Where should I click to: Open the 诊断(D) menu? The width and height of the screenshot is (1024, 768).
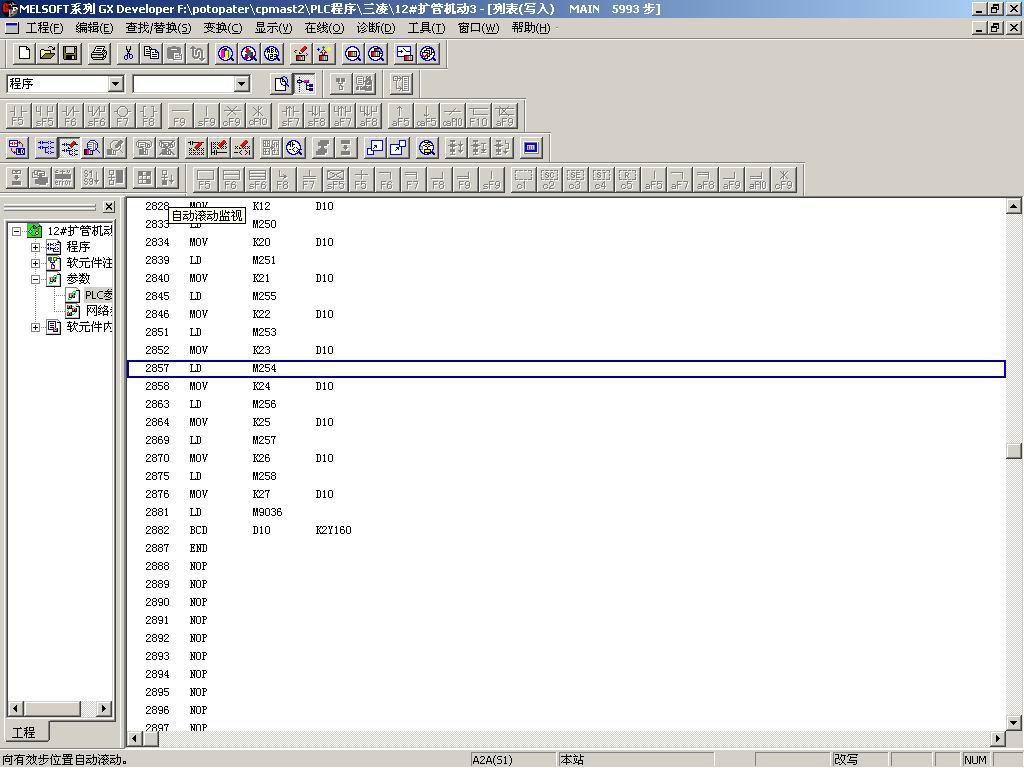376,28
